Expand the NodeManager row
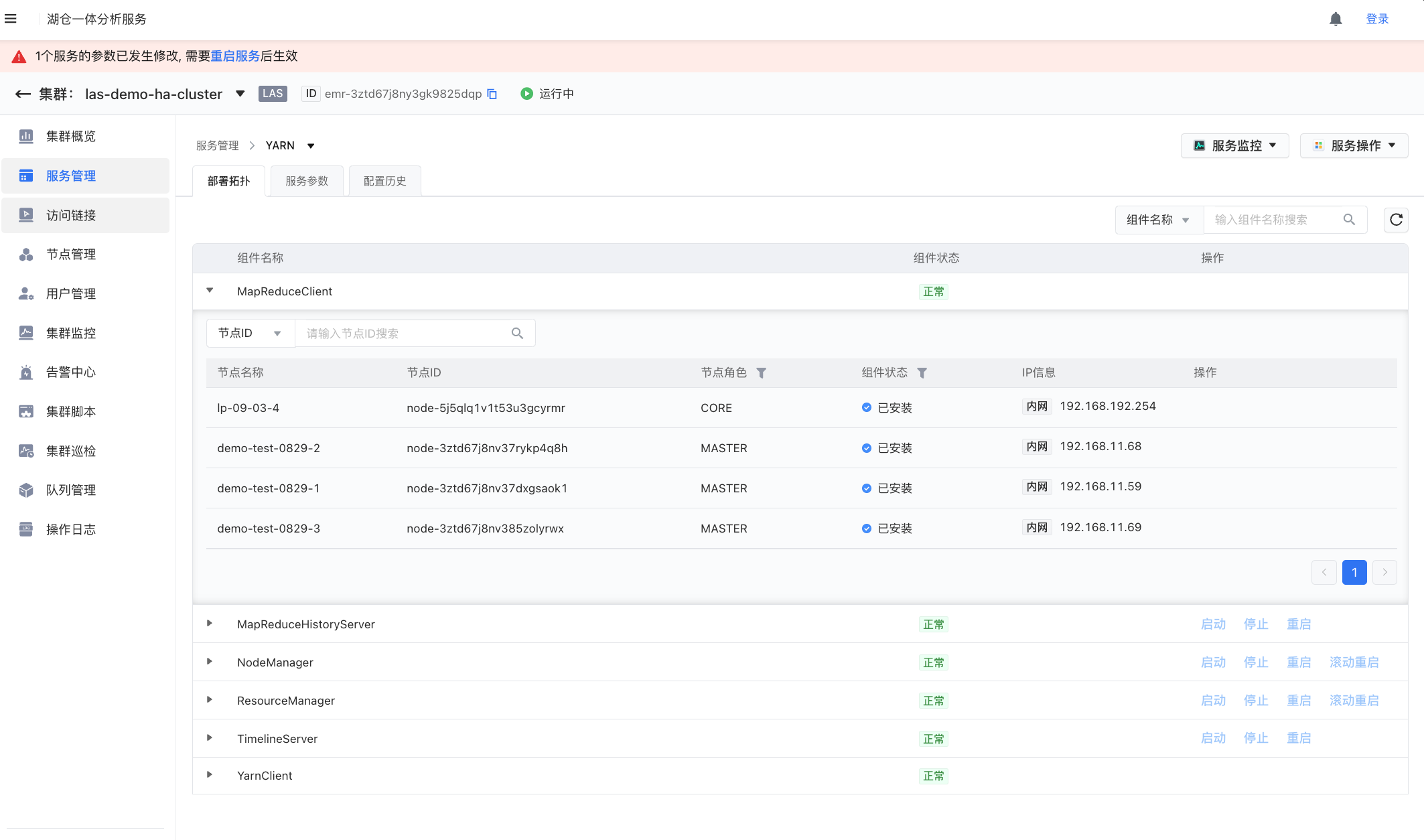 click(x=210, y=662)
